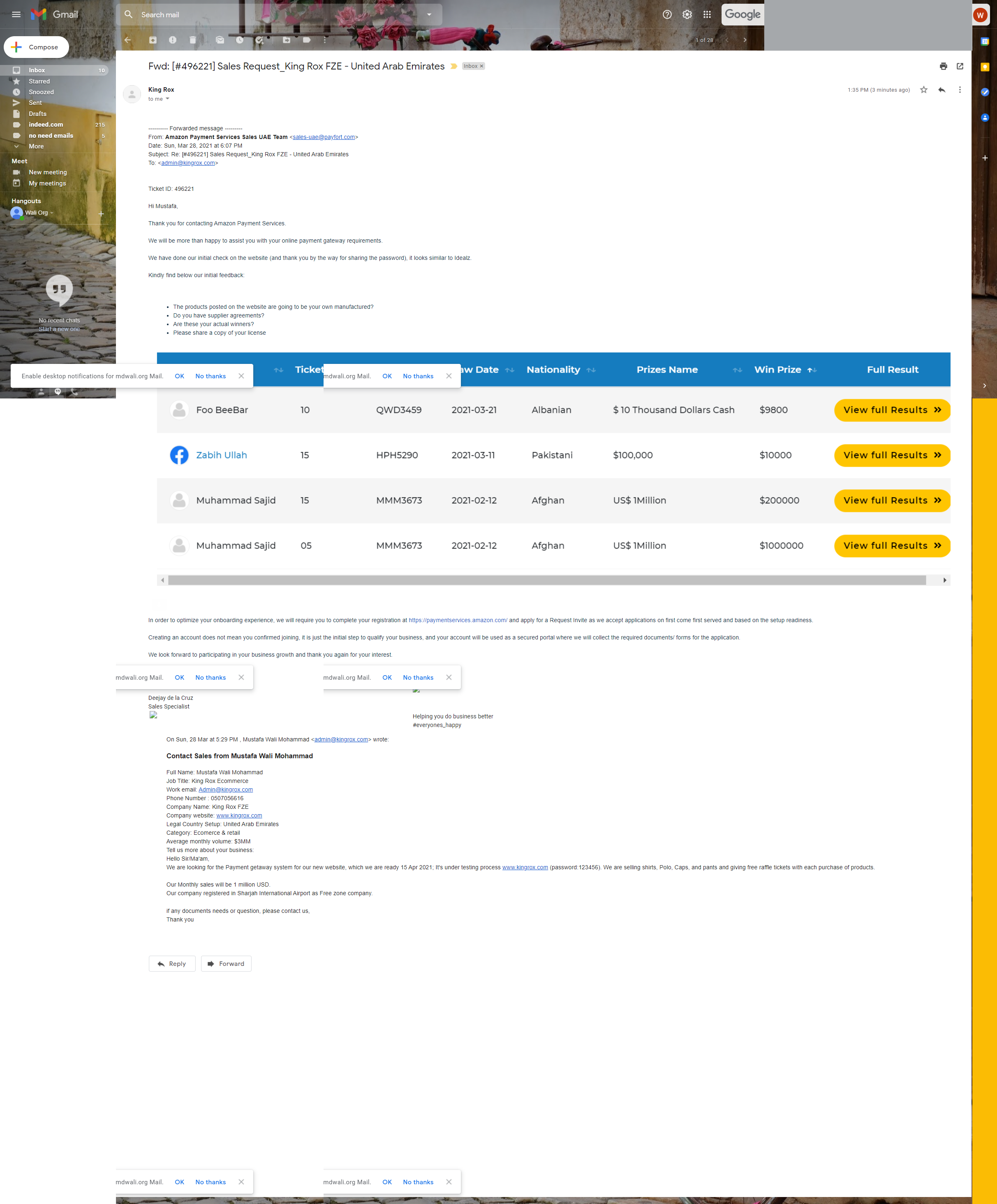The width and height of the screenshot is (997, 1204).
Task: Go to the older conversation arrow
Action: (x=745, y=40)
